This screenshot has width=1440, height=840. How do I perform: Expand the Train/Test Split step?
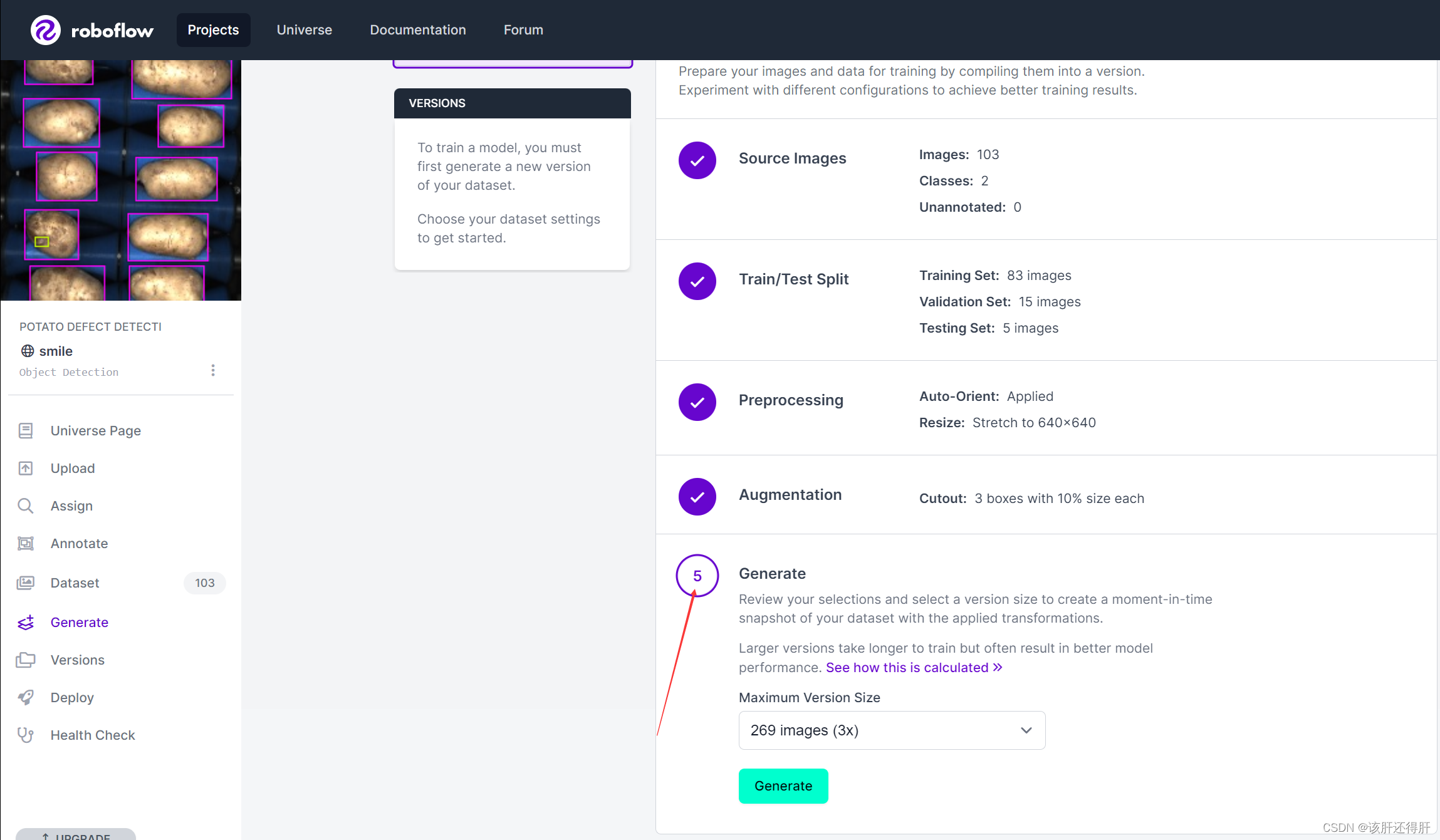click(x=793, y=279)
